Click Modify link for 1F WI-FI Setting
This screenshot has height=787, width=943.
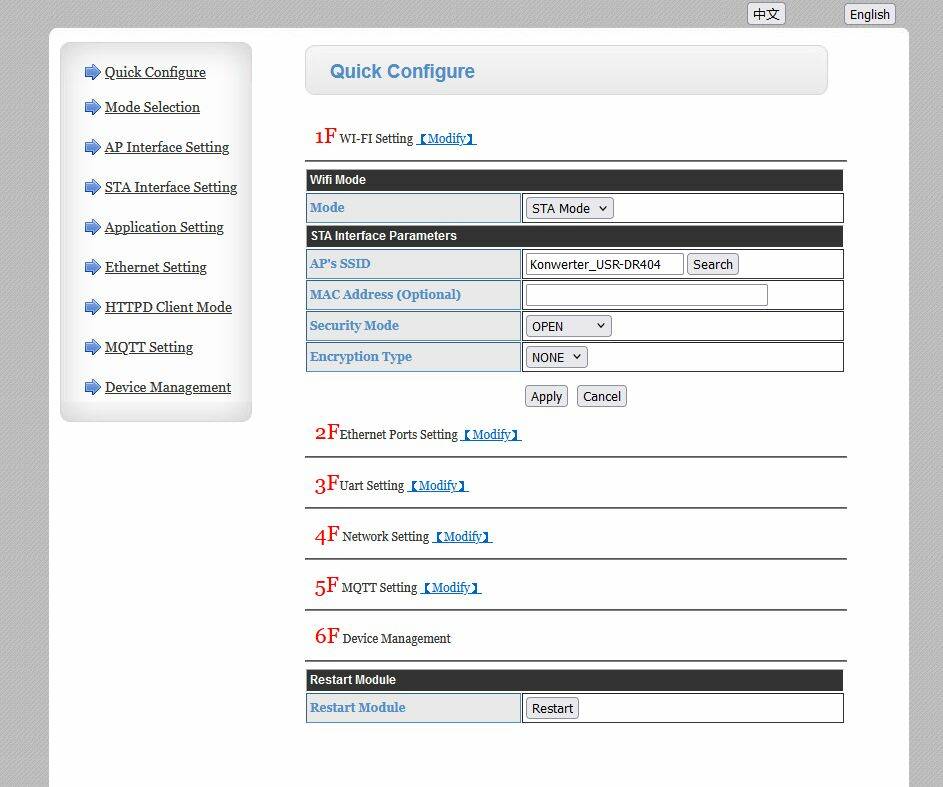[446, 139]
